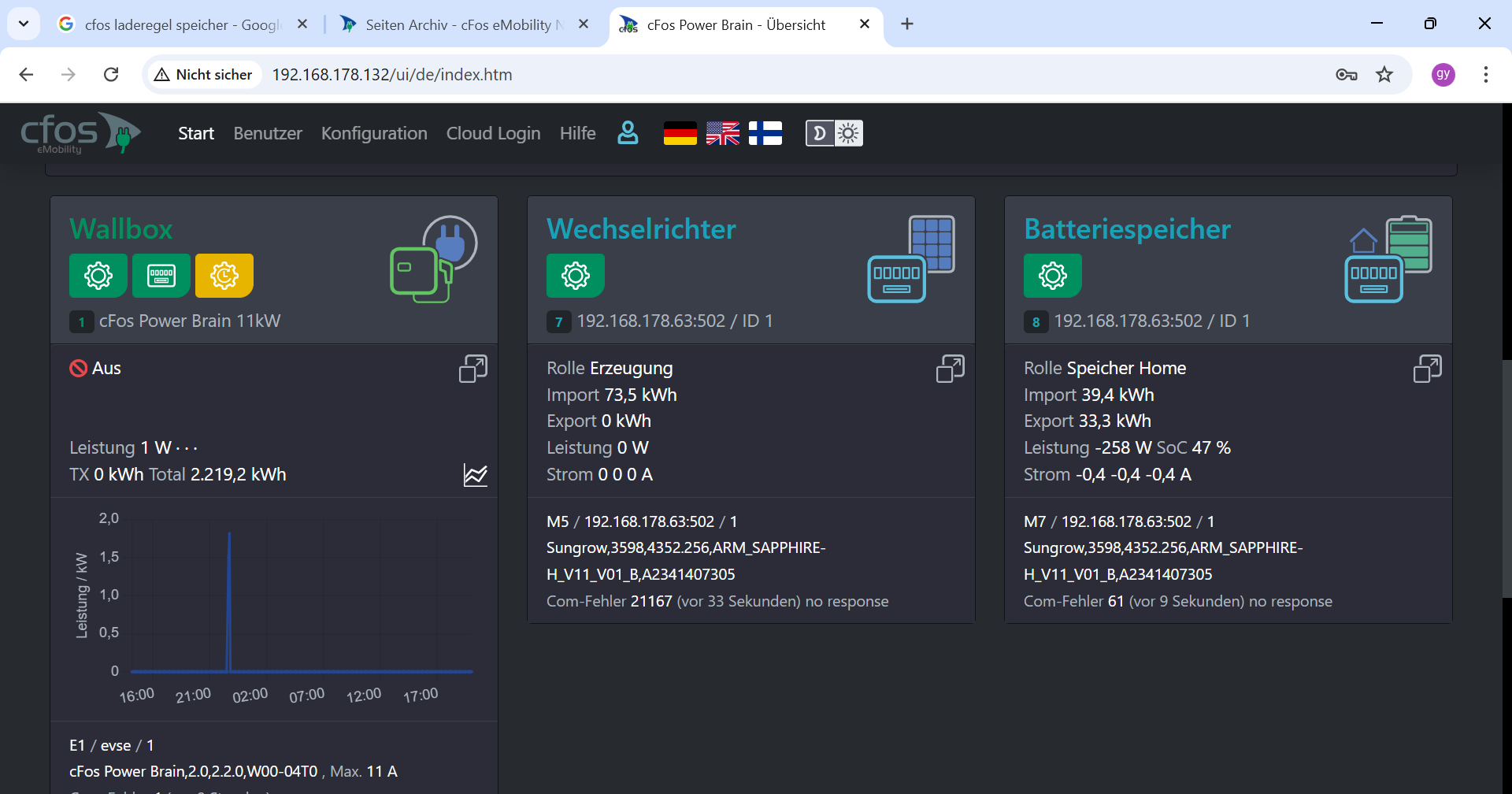1512x794 pixels.
Task: Toggle dark mode on the theme switch
Action: click(820, 133)
